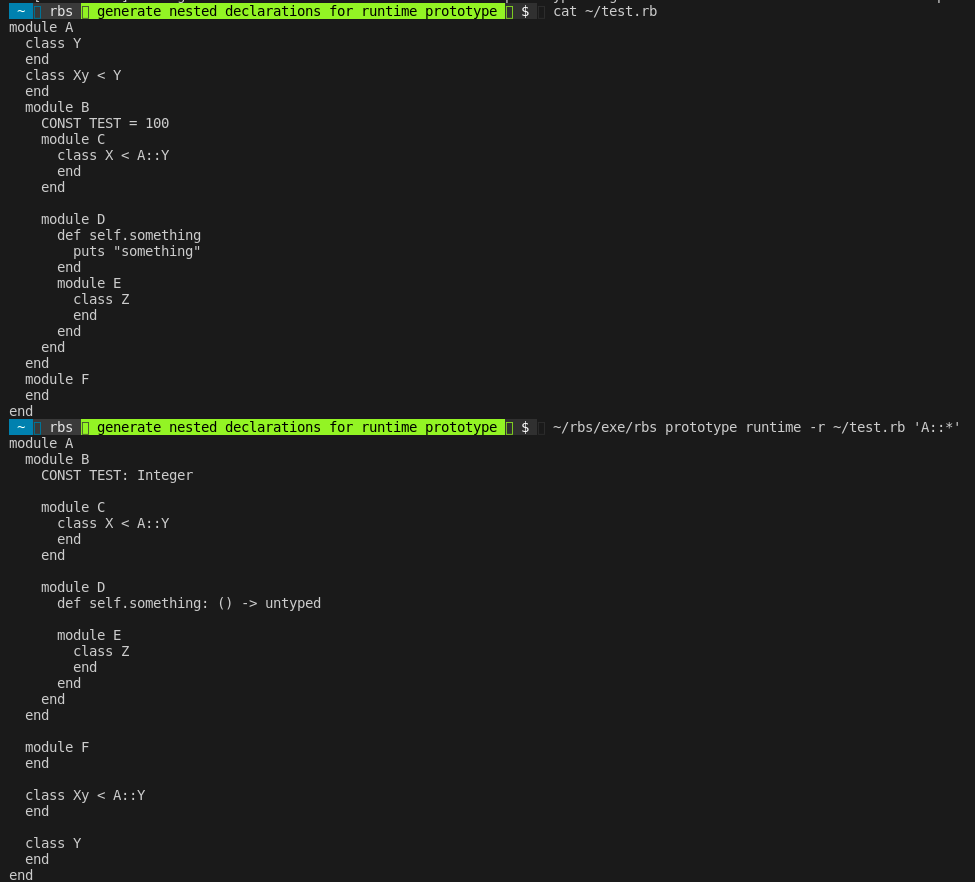
Task: Click the 'puts "something"' line
Action: (137, 251)
